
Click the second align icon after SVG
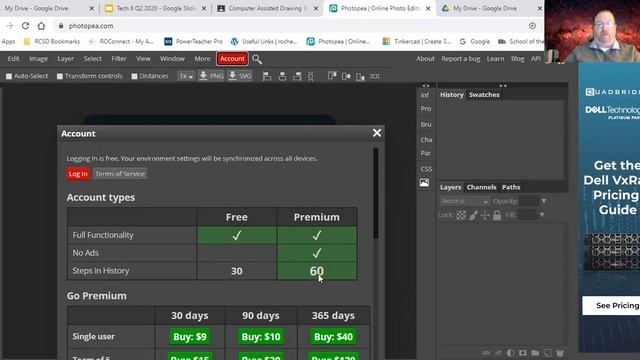282,76
